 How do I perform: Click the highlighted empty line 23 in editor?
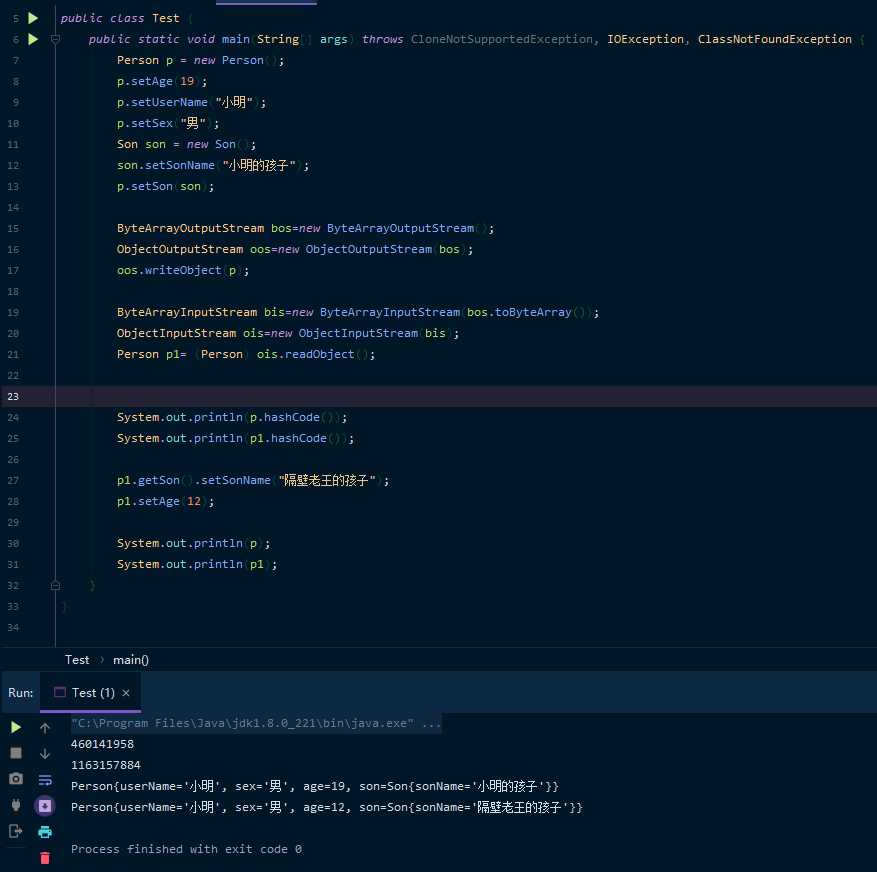pos(465,396)
